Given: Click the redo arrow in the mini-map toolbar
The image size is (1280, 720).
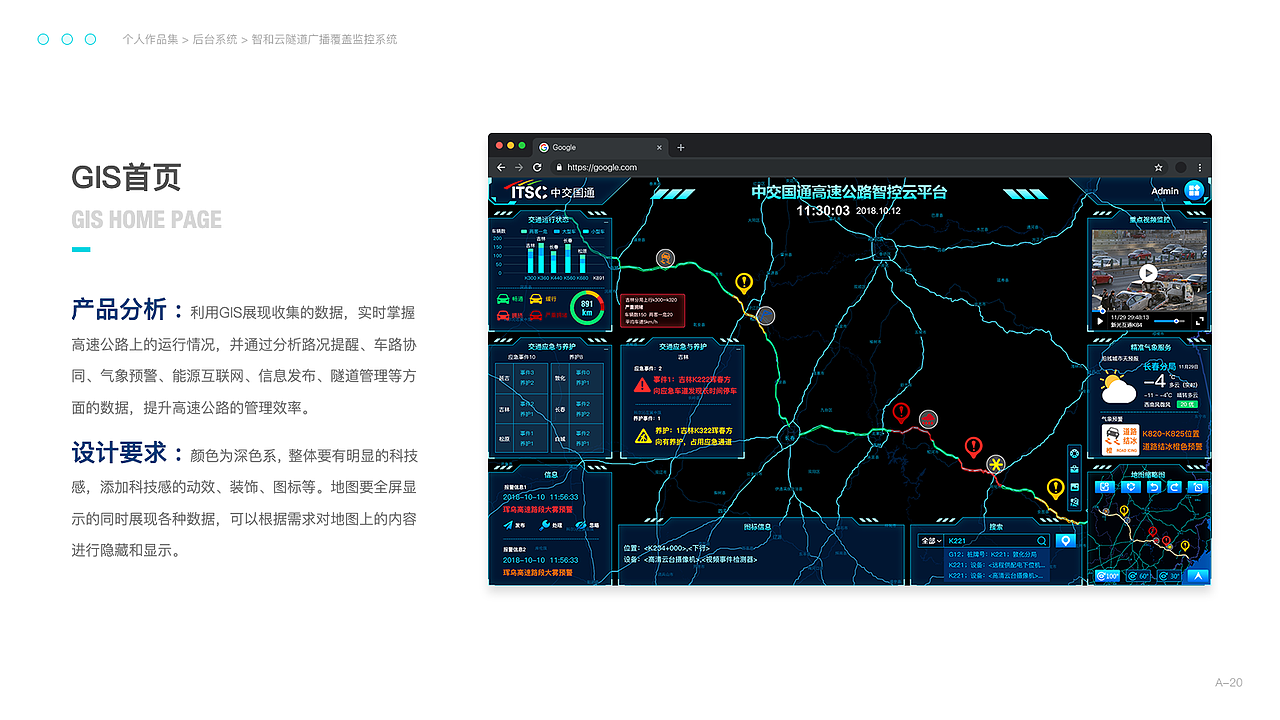Looking at the screenshot, I should (1175, 487).
